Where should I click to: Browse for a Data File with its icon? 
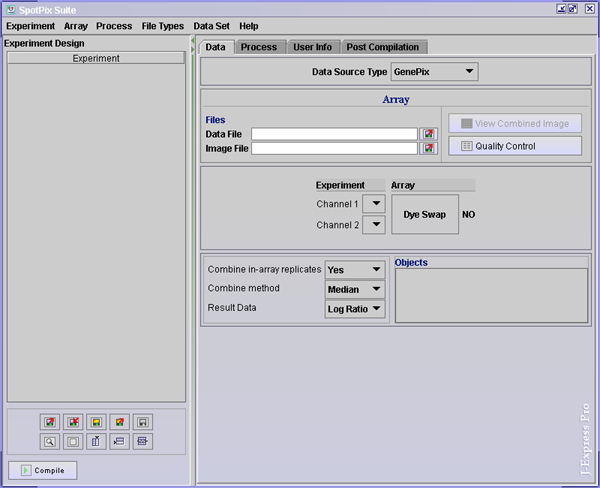[429, 134]
